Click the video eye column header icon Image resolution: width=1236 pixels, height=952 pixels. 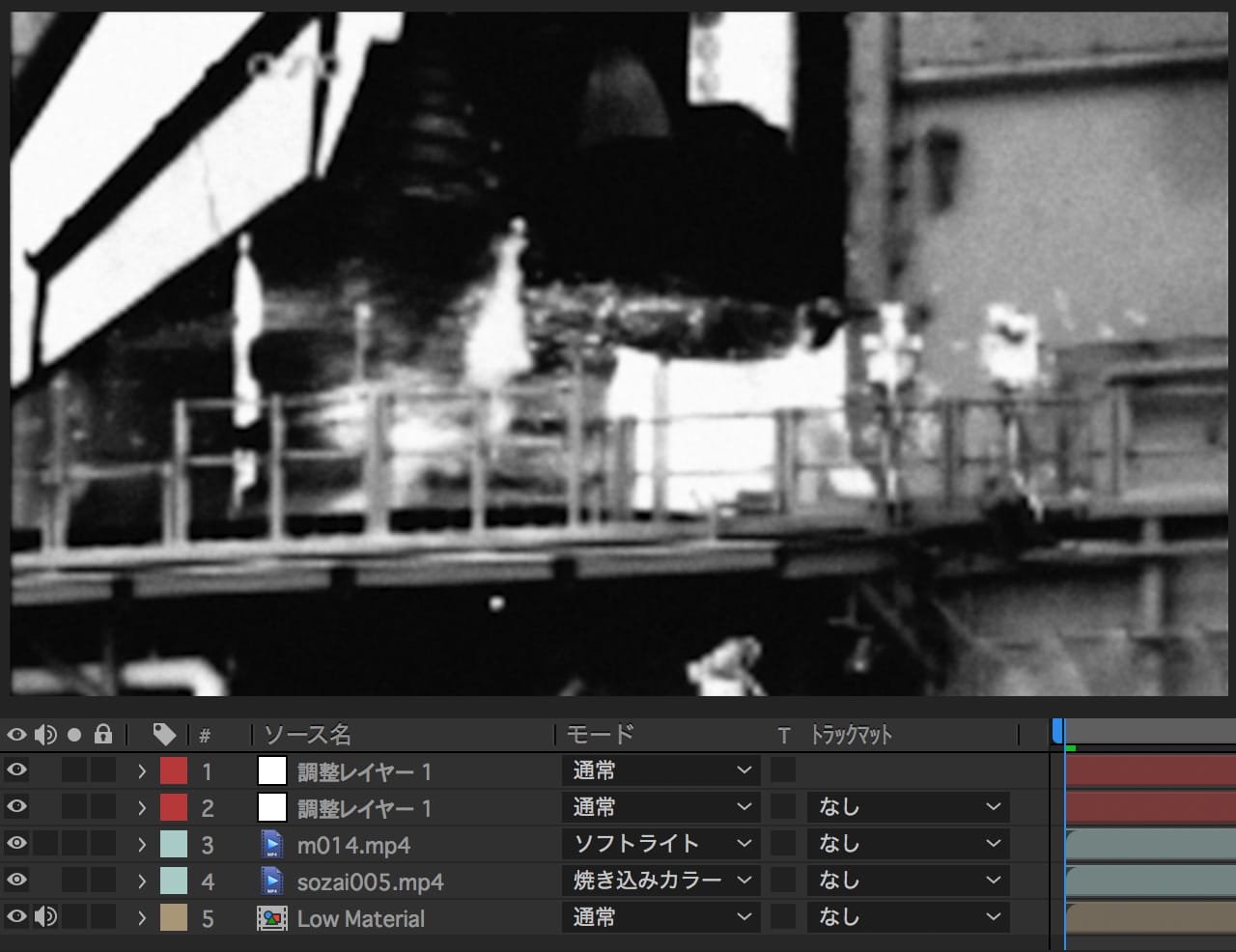(x=16, y=736)
